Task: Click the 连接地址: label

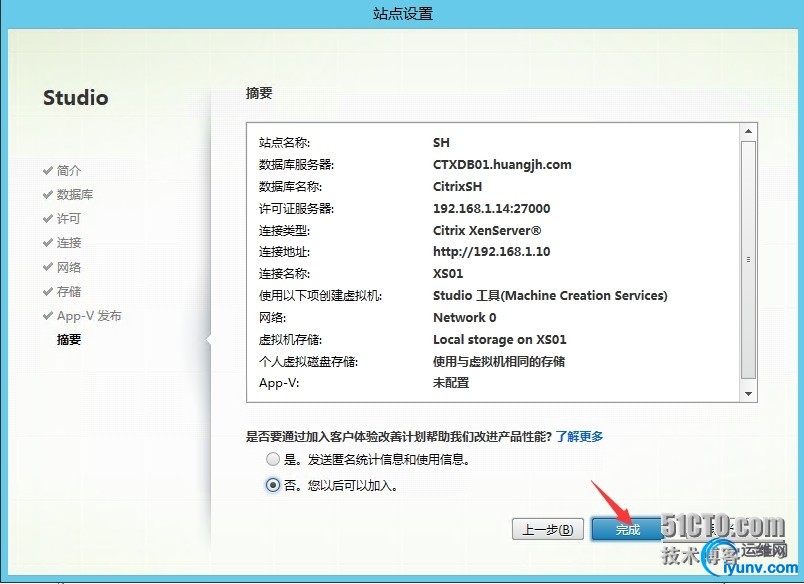Action: (284, 252)
